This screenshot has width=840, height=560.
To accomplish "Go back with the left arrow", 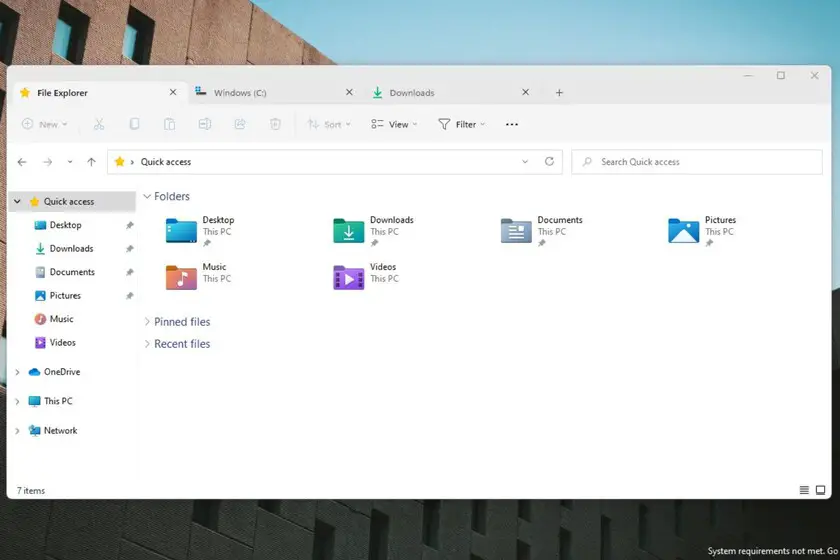I will click(x=22, y=162).
